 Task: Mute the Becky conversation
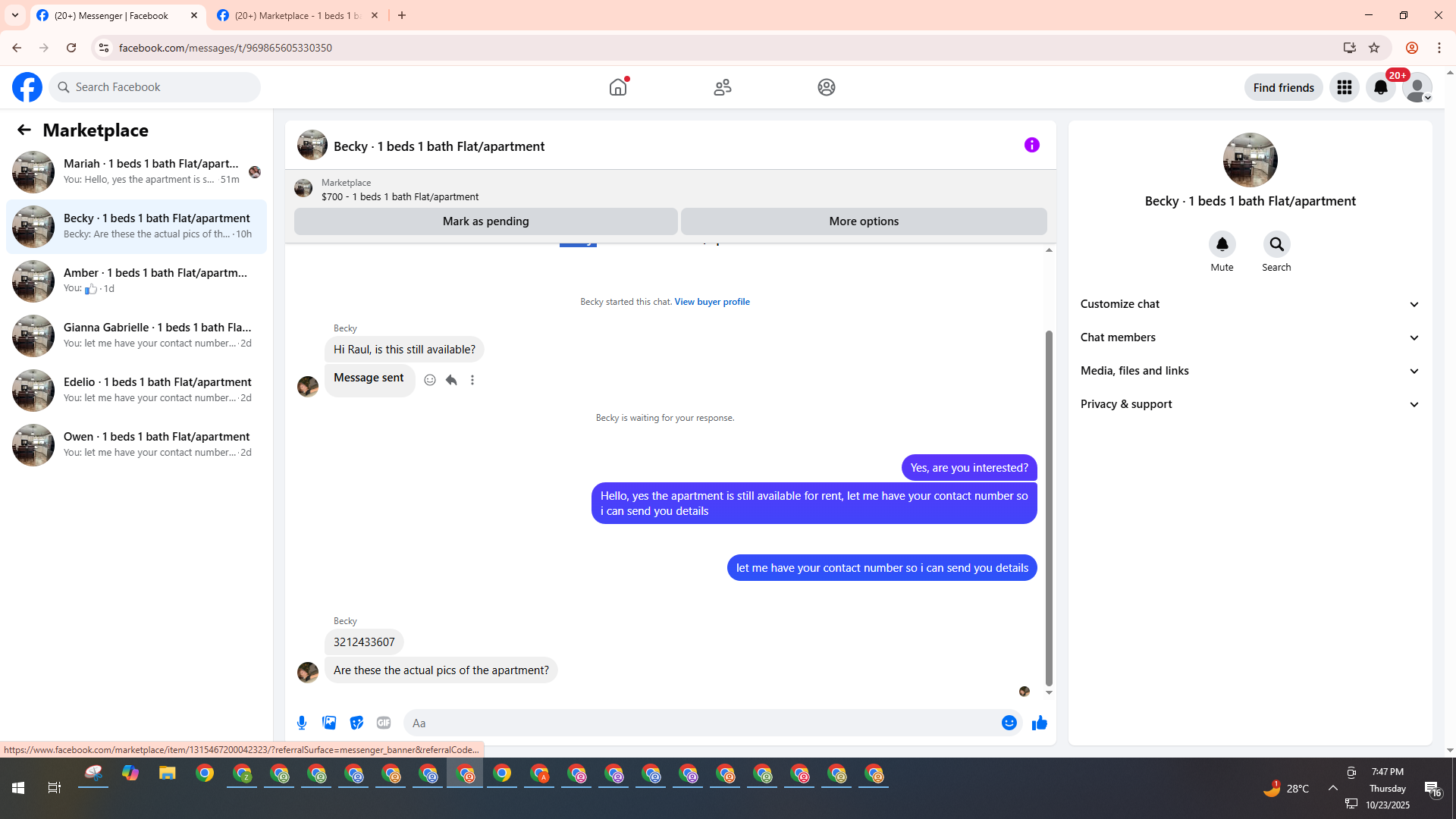point(1222,244)
